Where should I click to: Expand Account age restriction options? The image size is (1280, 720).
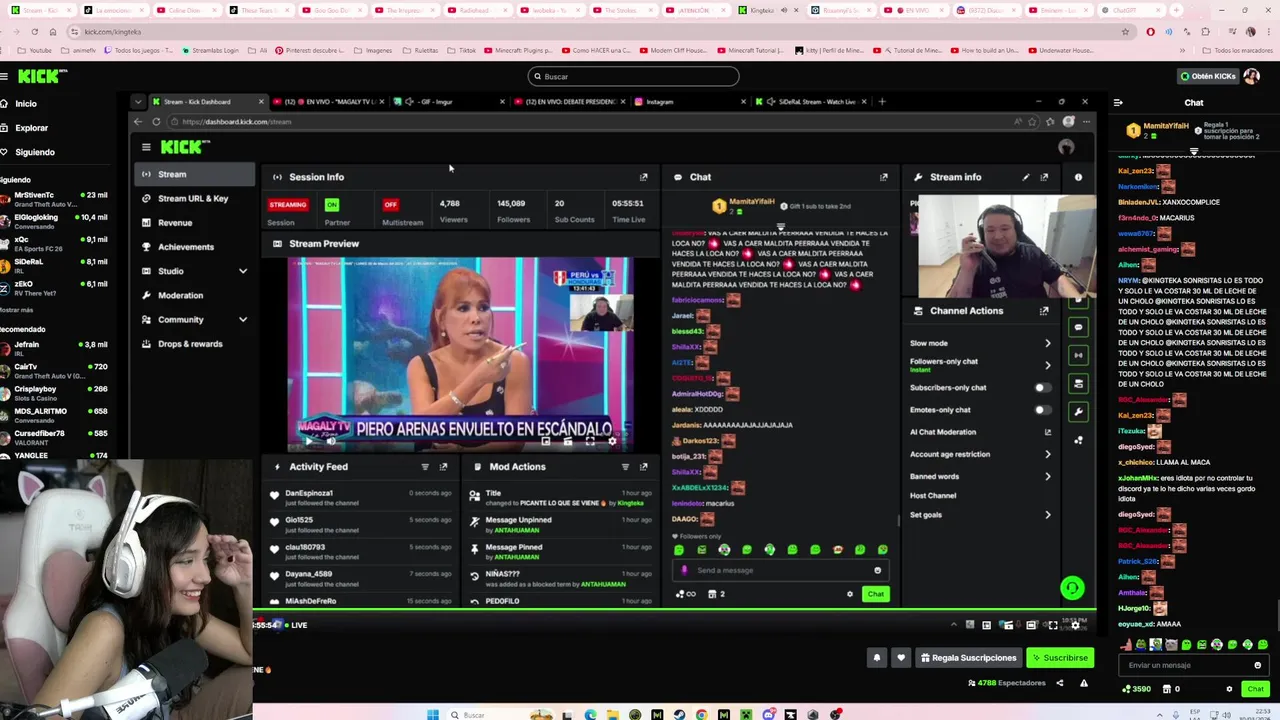[1047, 454]
